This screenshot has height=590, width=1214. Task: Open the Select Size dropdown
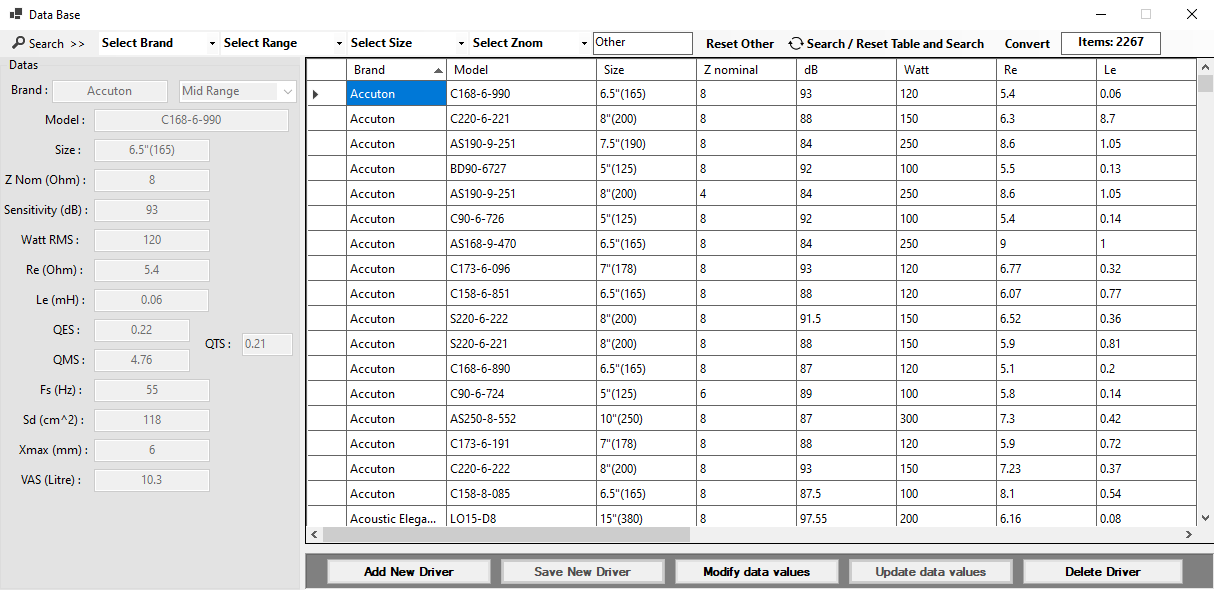pos(407,43)
